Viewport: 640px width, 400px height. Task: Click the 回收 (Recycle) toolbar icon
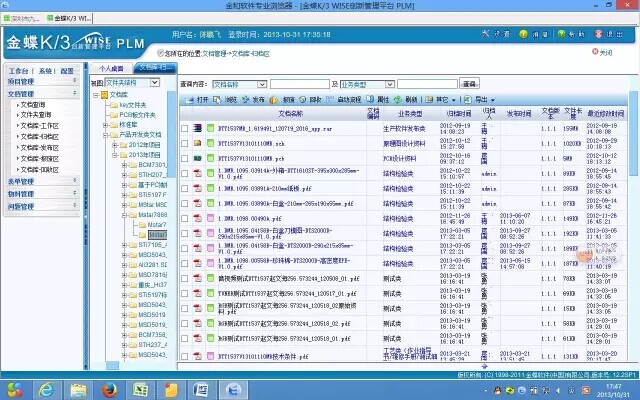pyautogui.click(x=303, y=100)
